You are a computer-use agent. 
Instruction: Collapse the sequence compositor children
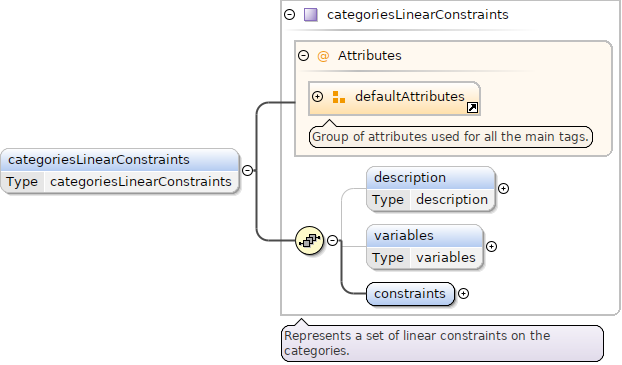point(332,240)
